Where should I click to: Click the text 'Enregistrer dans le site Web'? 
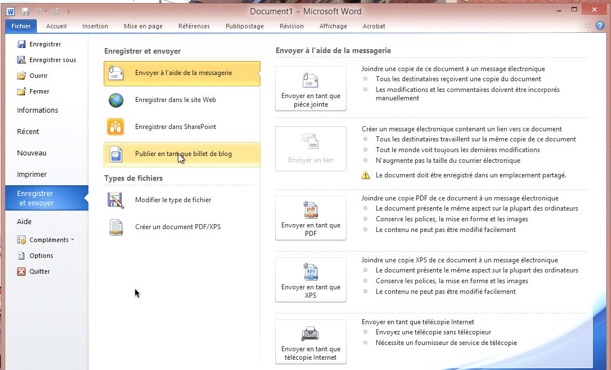pyautogui.click(x=175, y=100)
